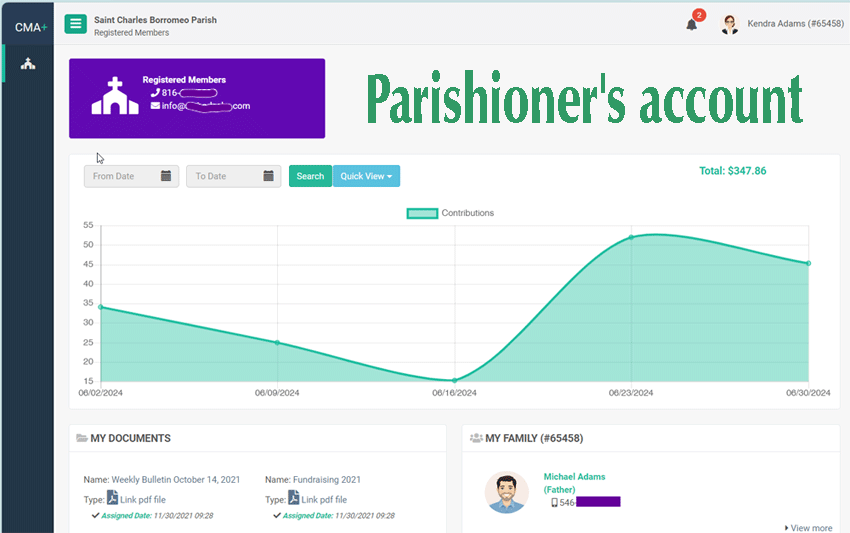Click the PDF icon for Weekly Bulletin
Screen dimensions: 850x533
click(113, 498)
